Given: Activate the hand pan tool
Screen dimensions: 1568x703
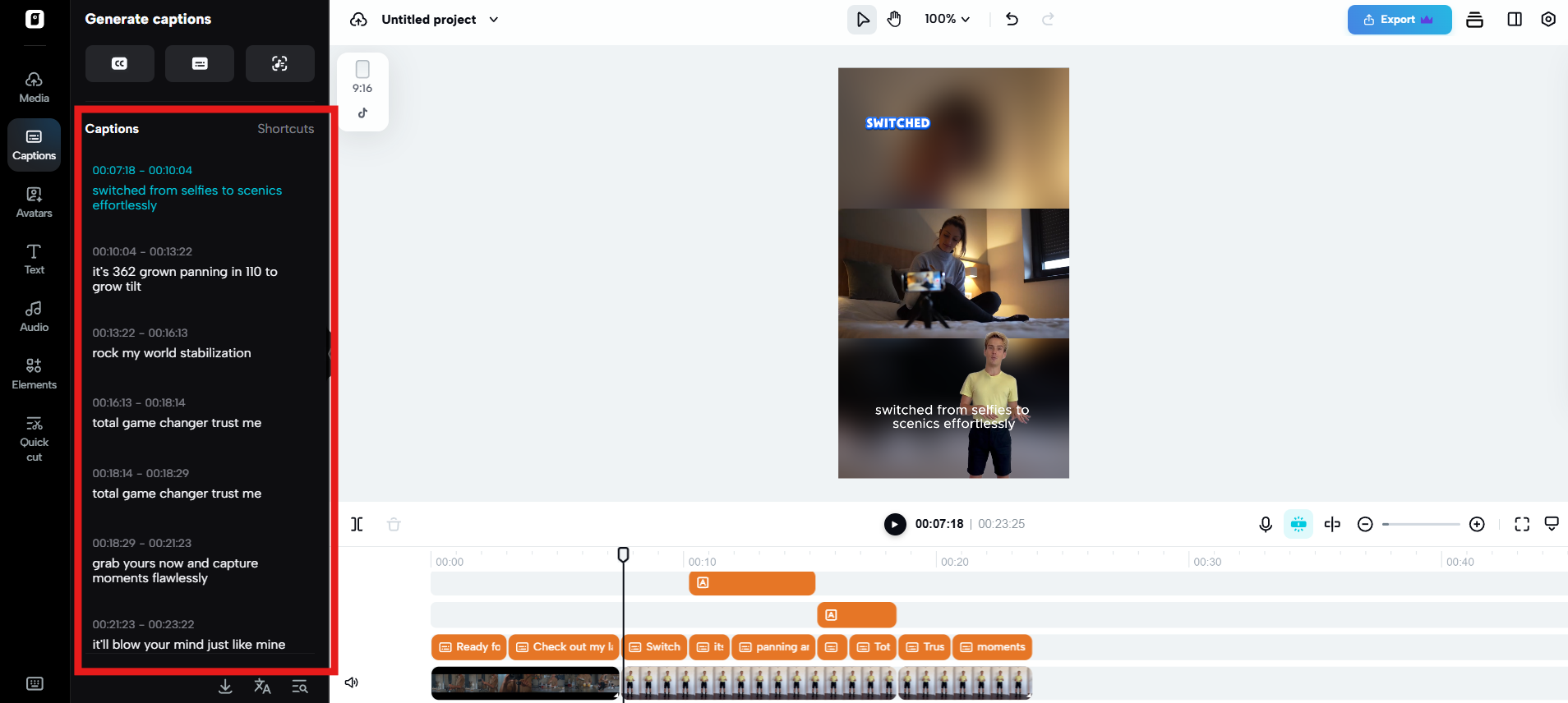Looking at the screenshot, I should point(894,19).
